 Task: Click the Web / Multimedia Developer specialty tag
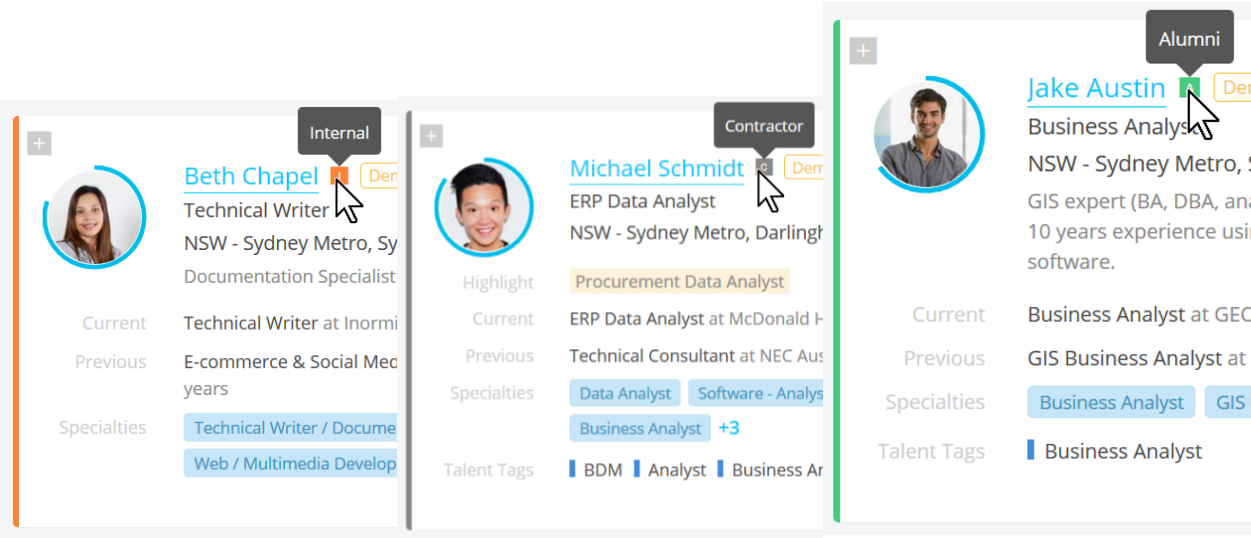click(291, 463)
